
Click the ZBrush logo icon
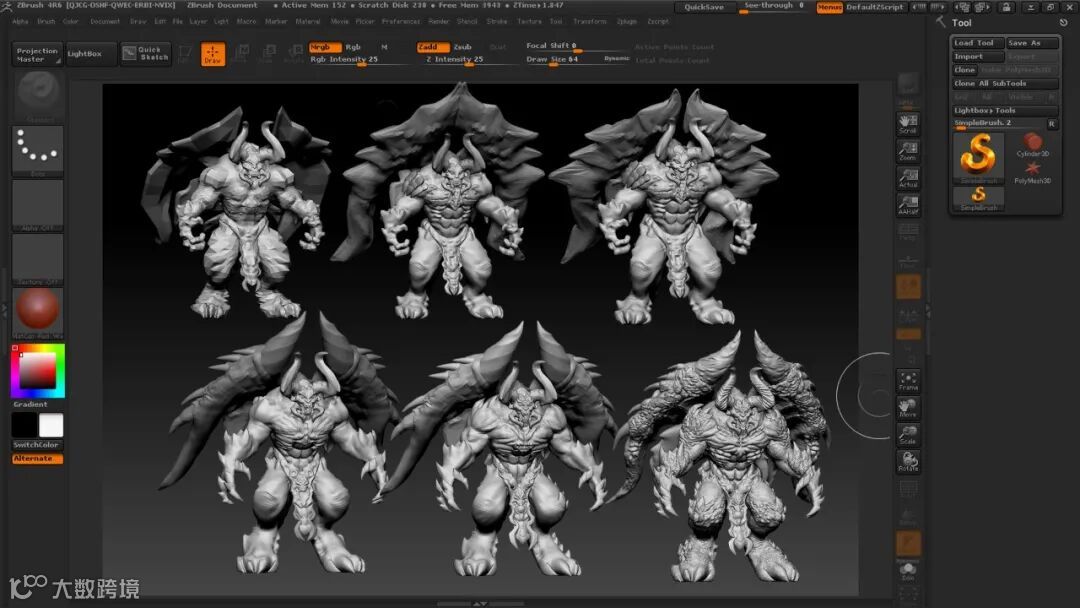tap(7, 6)
